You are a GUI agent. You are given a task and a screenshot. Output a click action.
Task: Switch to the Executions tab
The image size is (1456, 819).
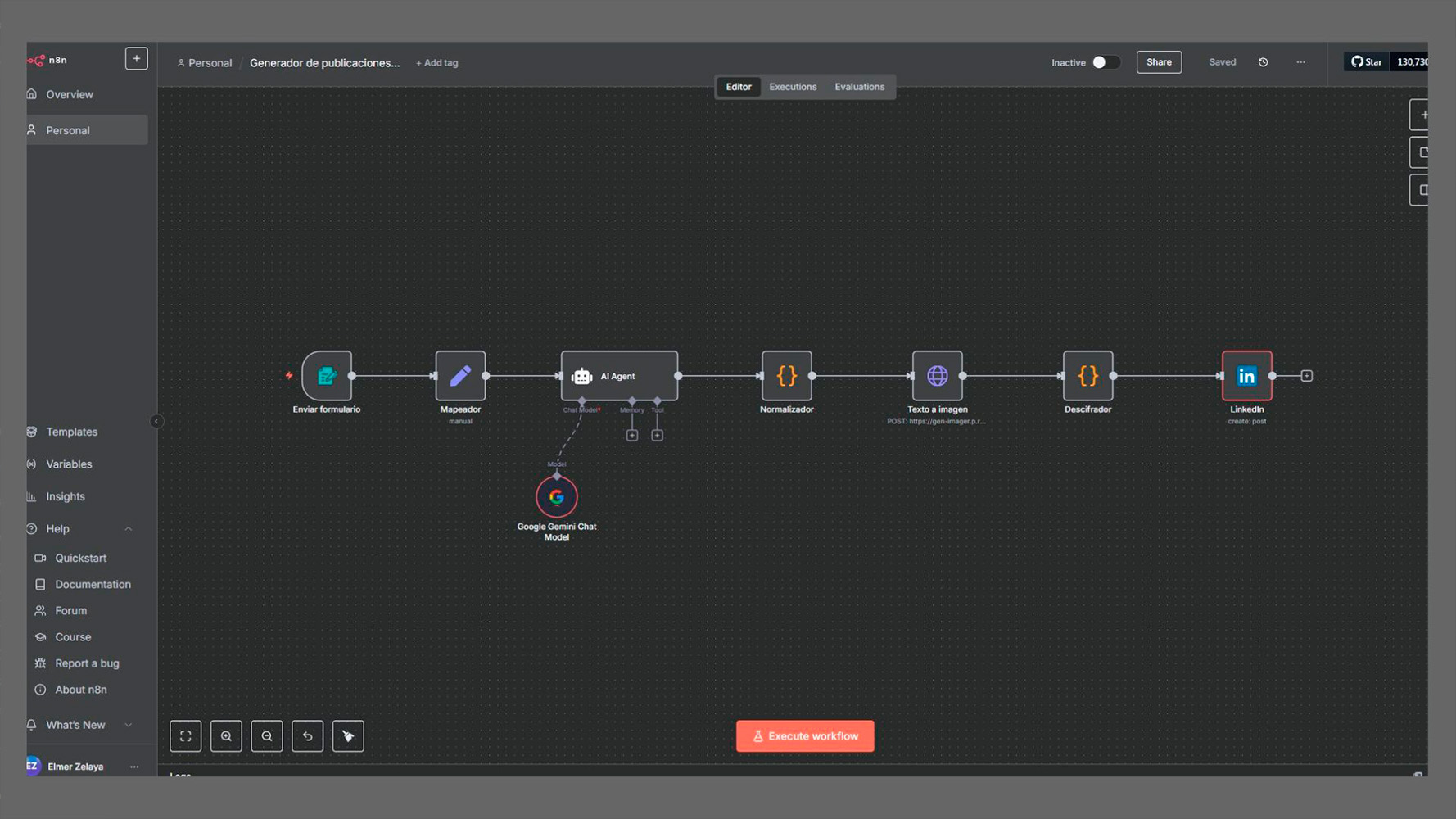(x=792, y=86)
